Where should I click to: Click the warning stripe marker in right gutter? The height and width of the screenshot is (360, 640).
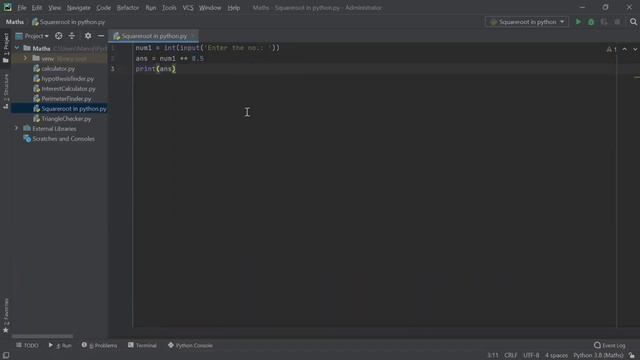636,77
